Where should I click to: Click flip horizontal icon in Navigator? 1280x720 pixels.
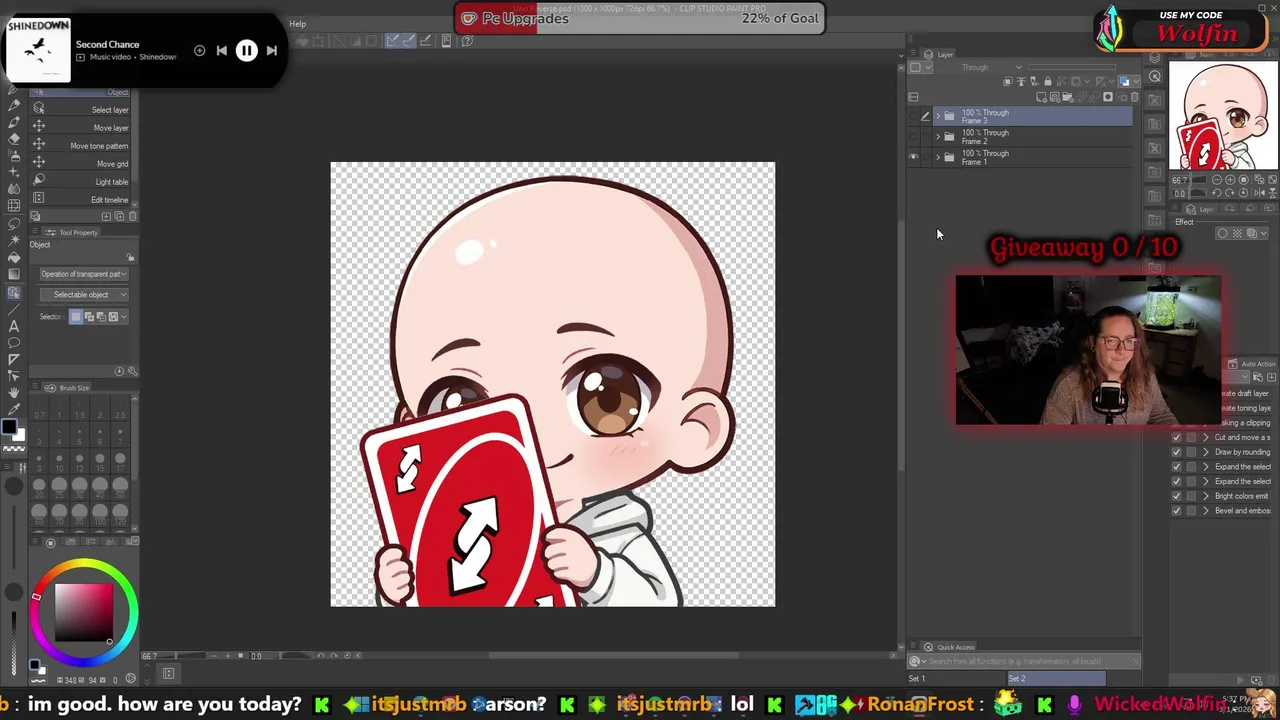point(1259,193)
